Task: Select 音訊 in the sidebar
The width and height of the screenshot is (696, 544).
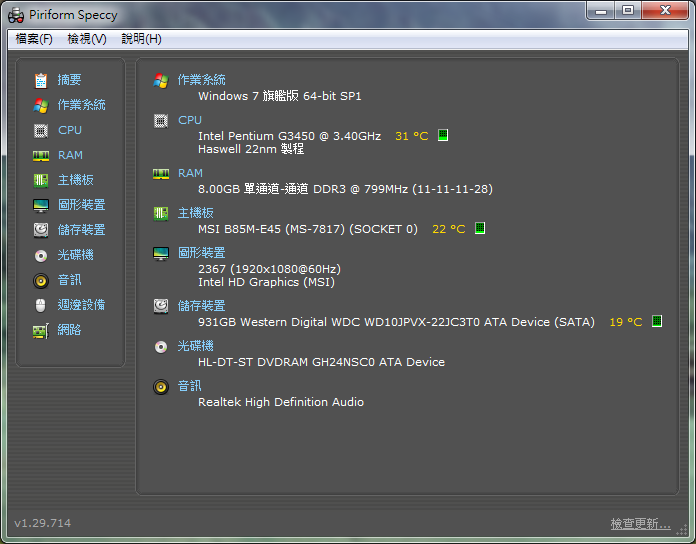Action: click(x=69, y=280)
